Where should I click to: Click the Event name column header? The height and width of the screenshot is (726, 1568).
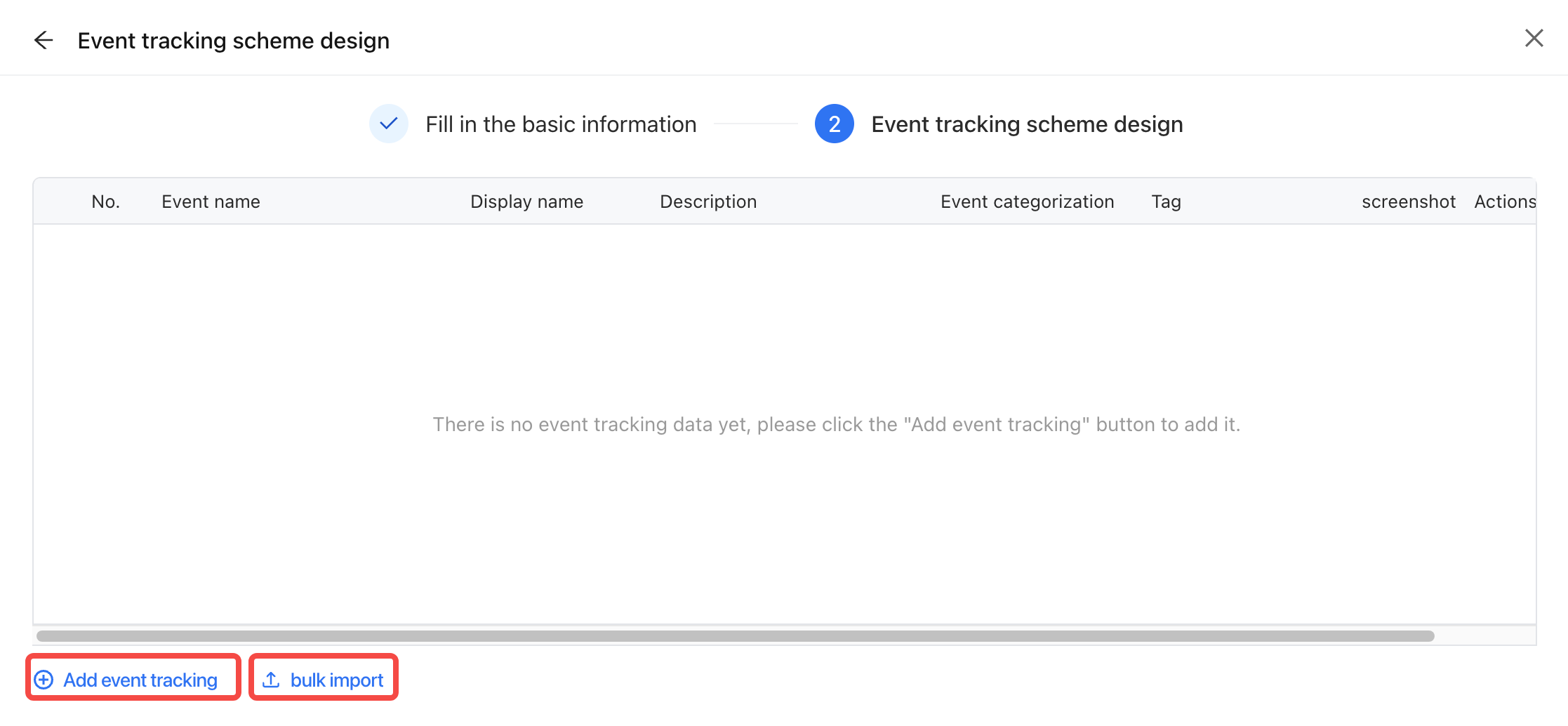pyautogui.click(x=211, y=202)
